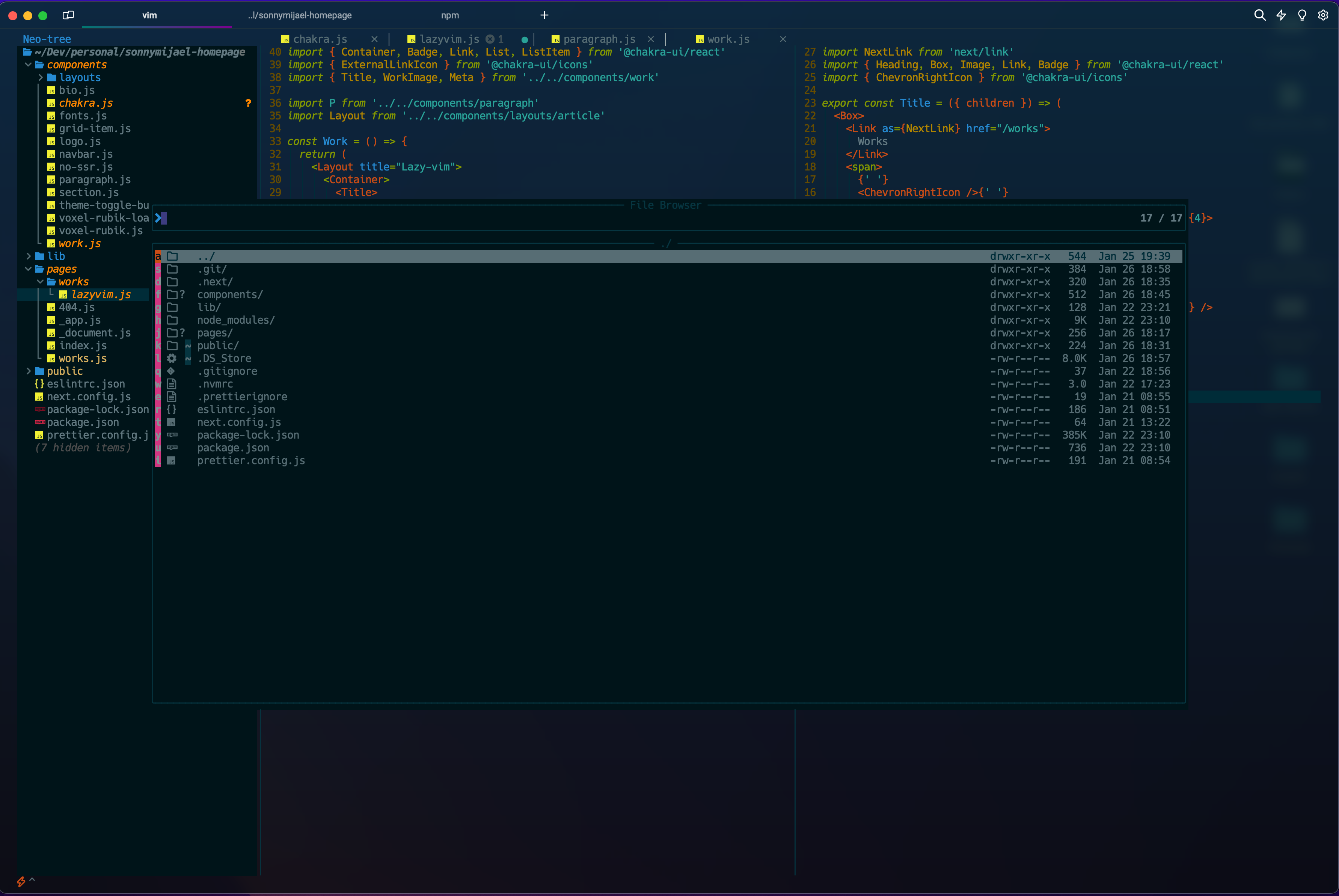This screenshot has width=1339, height=896.
Task: Close the paragraph.js buffer tab
Action: (x=651, y=39)
